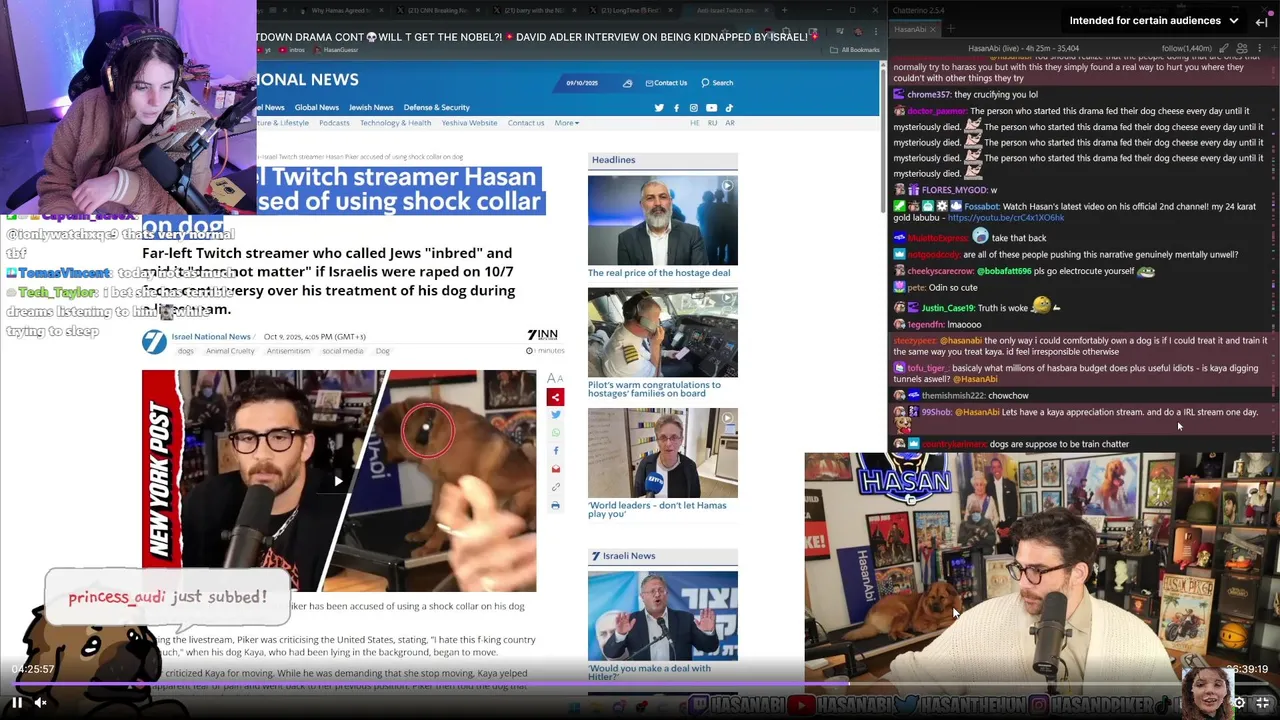Open the YouTube icon in the news site header
This screenshot has height=720, width=1280.
point(711,108)
